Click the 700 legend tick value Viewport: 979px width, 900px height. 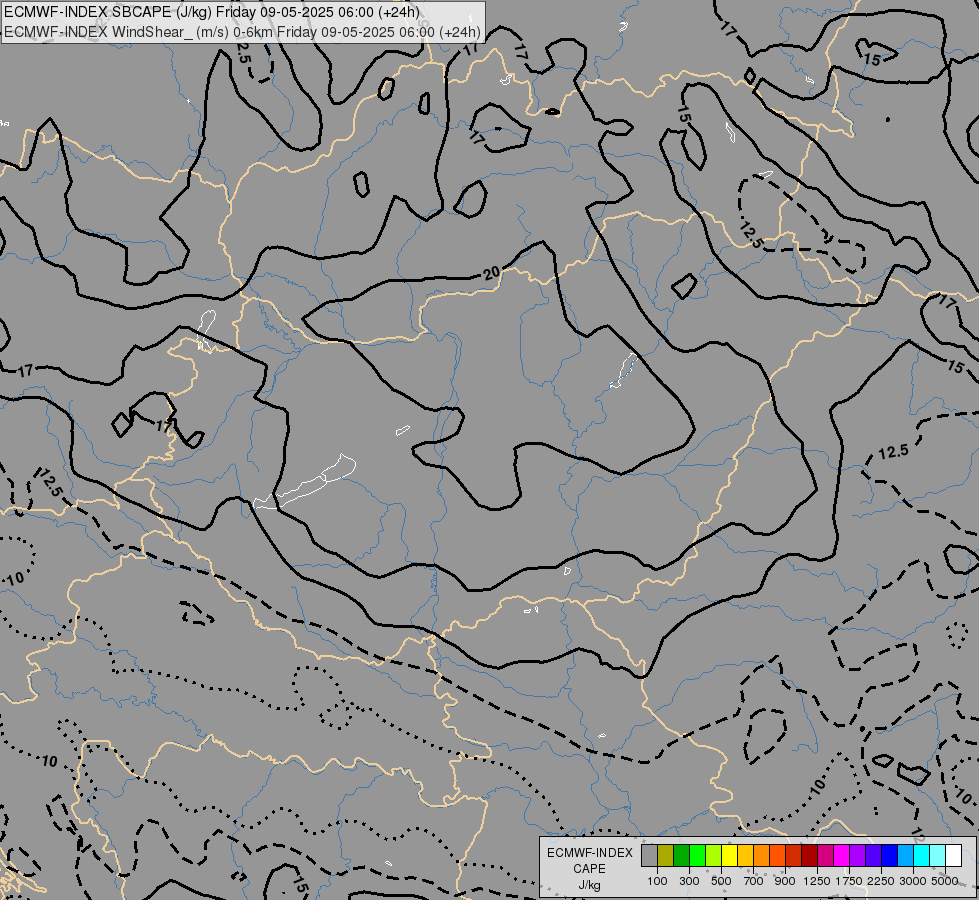coord(754,881)
